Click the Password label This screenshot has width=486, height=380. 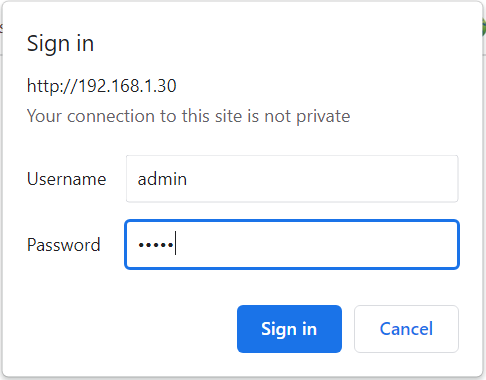pos(63,245)
